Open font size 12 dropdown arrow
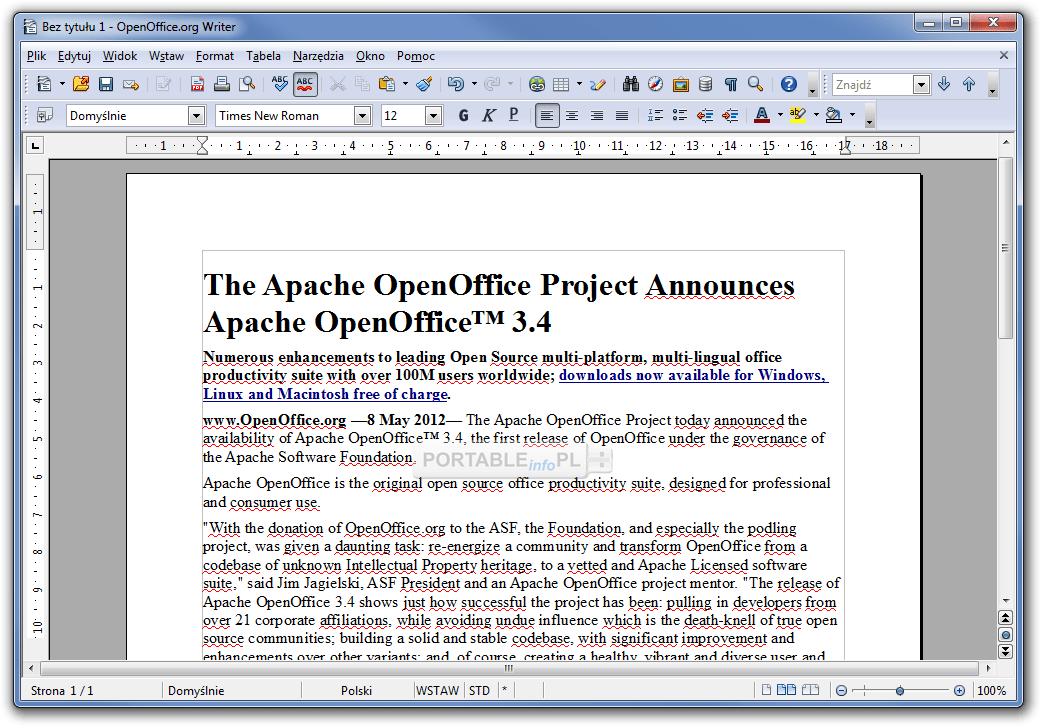 coord(433,116)
